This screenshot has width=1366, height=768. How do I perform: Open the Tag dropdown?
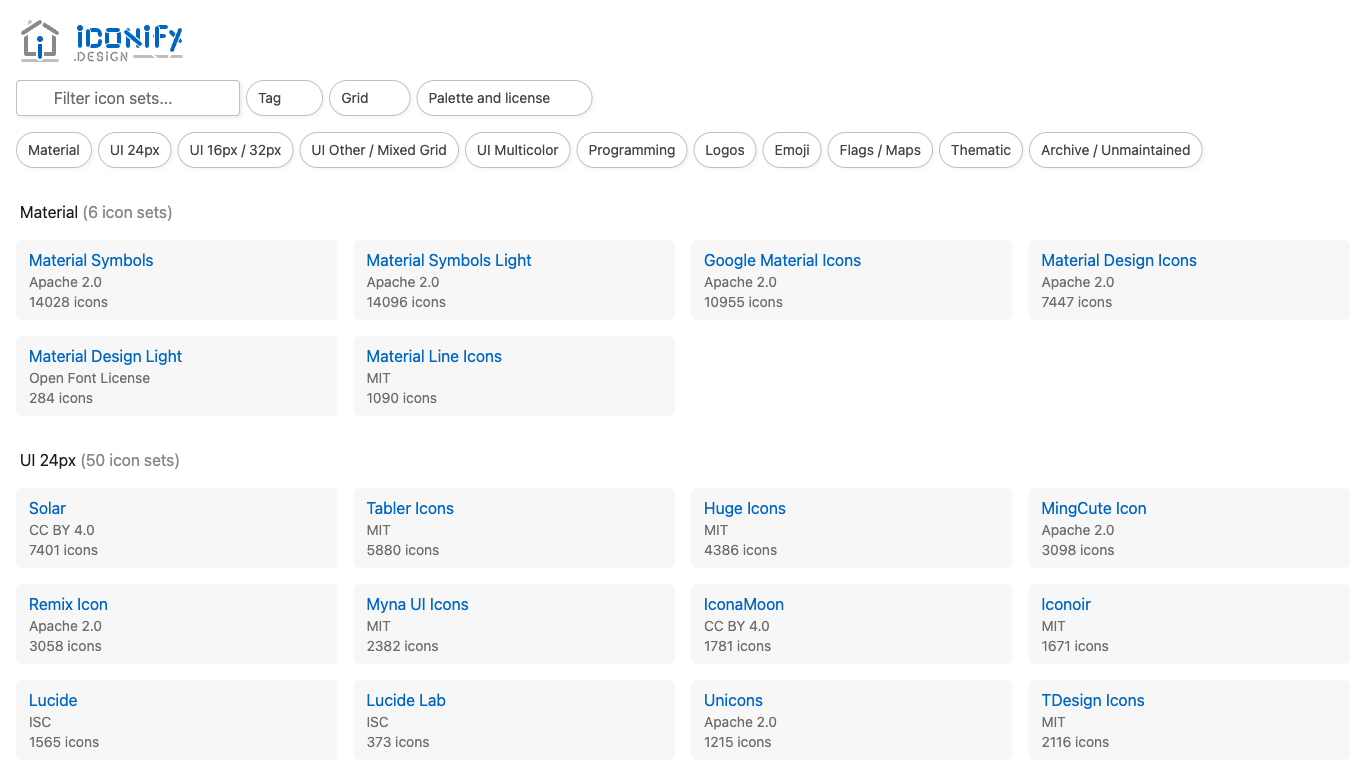284,98
